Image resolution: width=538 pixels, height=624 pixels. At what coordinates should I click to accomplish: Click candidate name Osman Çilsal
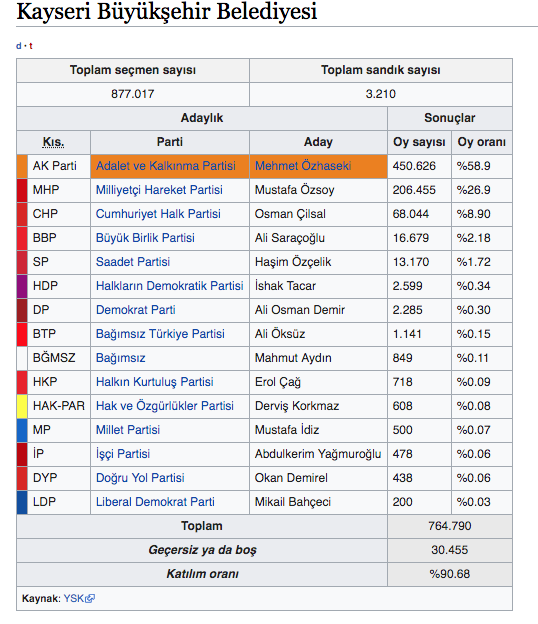pyautogui.click(x=290, y=214)
